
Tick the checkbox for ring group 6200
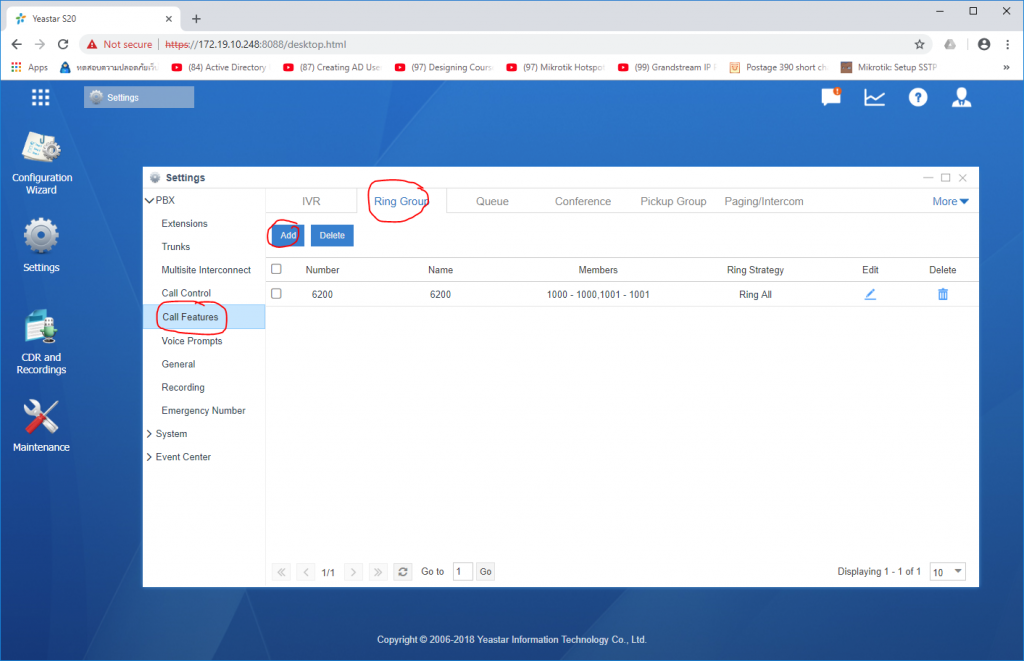coord(276,294)
